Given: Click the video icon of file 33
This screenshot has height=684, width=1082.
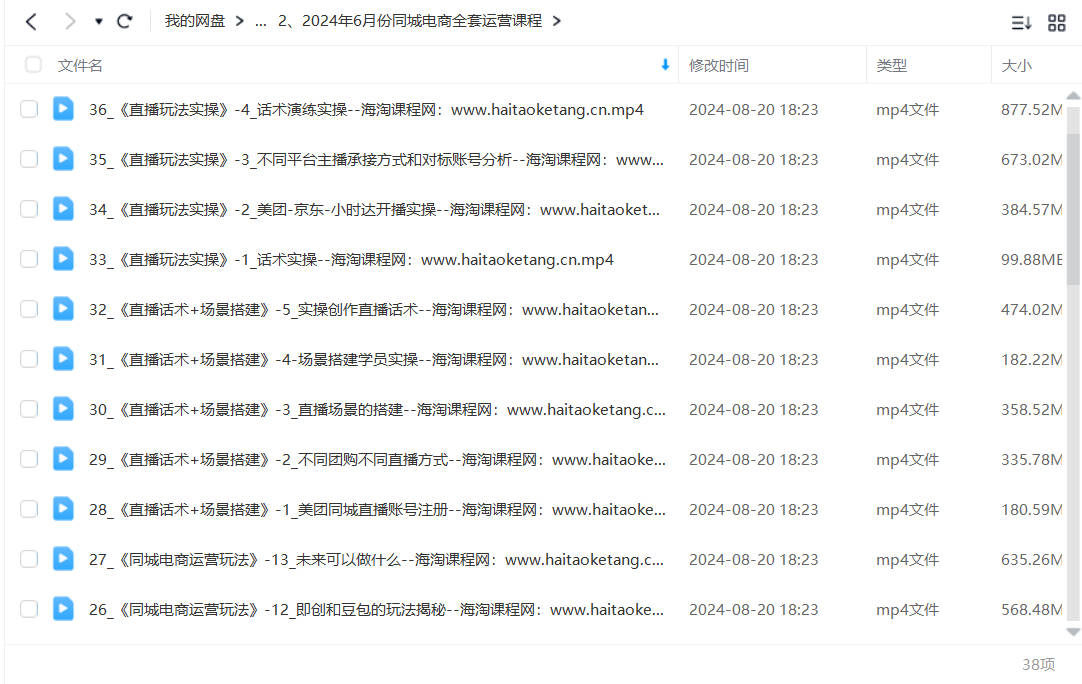Looking at the screenshot, I should (63, 259).
